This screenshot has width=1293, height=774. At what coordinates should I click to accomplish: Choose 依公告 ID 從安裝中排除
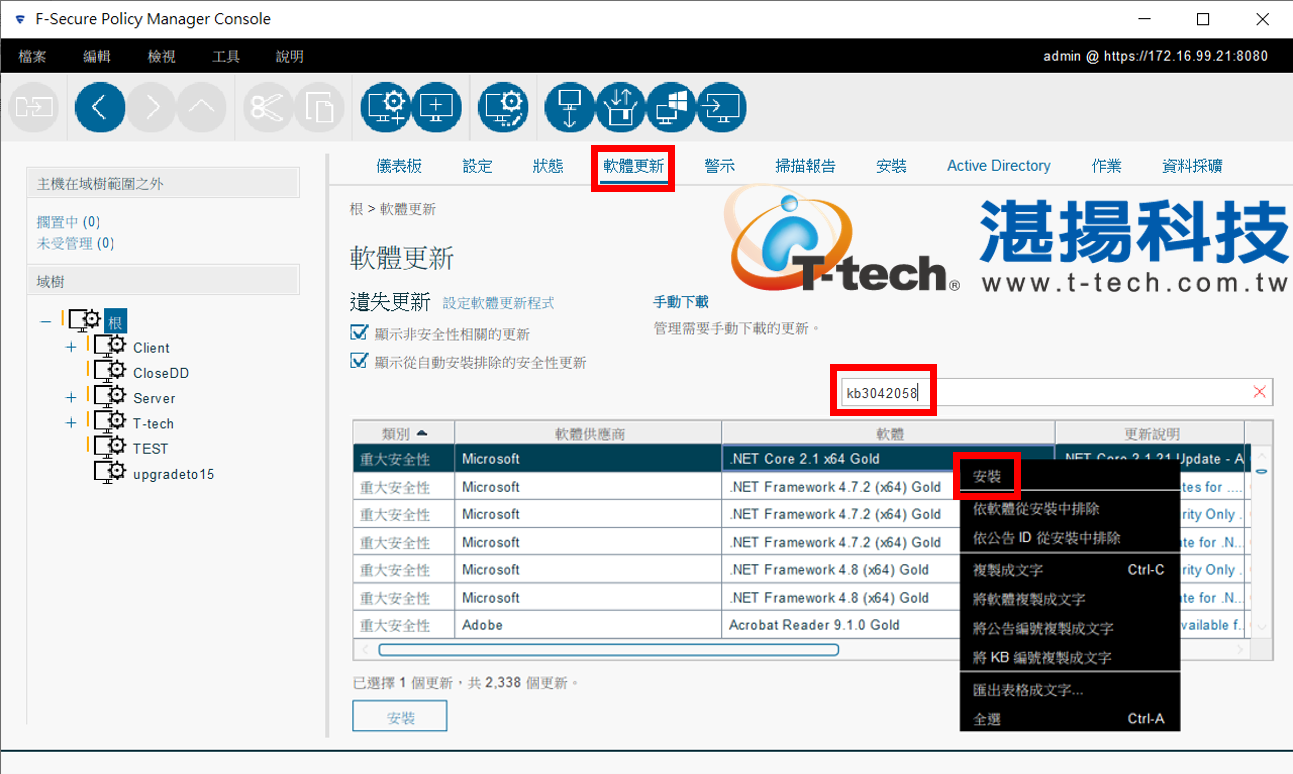coord(1070,538)
